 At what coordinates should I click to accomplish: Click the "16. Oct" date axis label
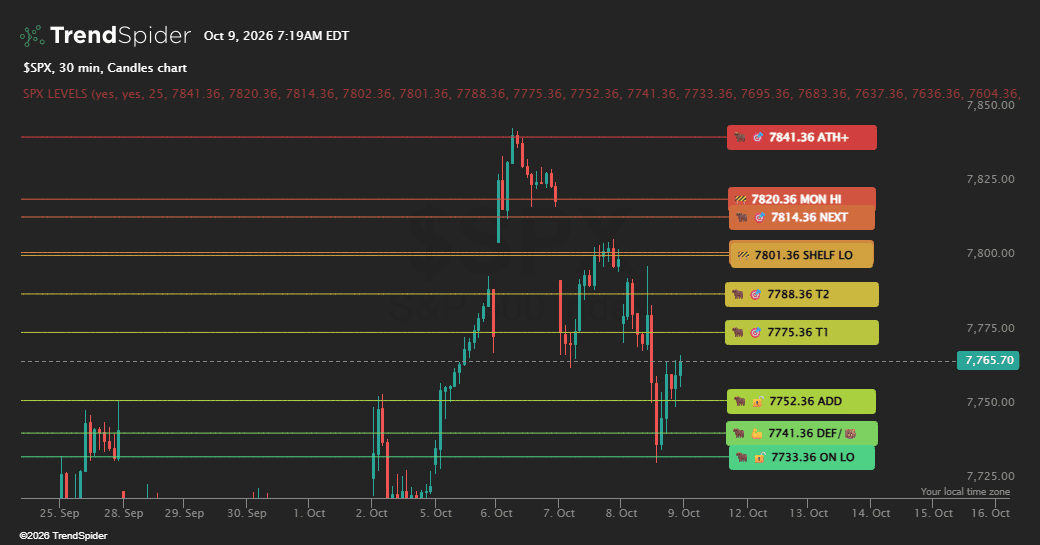[x=990, y=513]
